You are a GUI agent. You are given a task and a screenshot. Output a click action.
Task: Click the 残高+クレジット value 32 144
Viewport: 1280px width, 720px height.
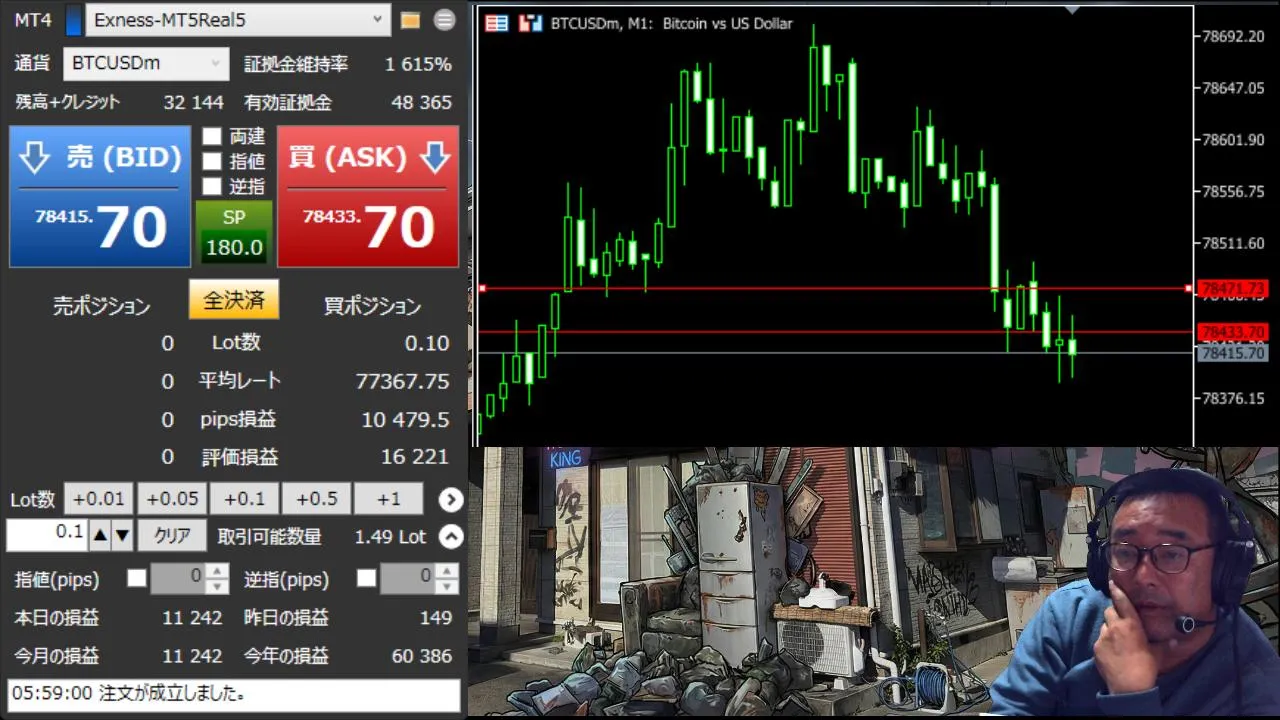194,102
